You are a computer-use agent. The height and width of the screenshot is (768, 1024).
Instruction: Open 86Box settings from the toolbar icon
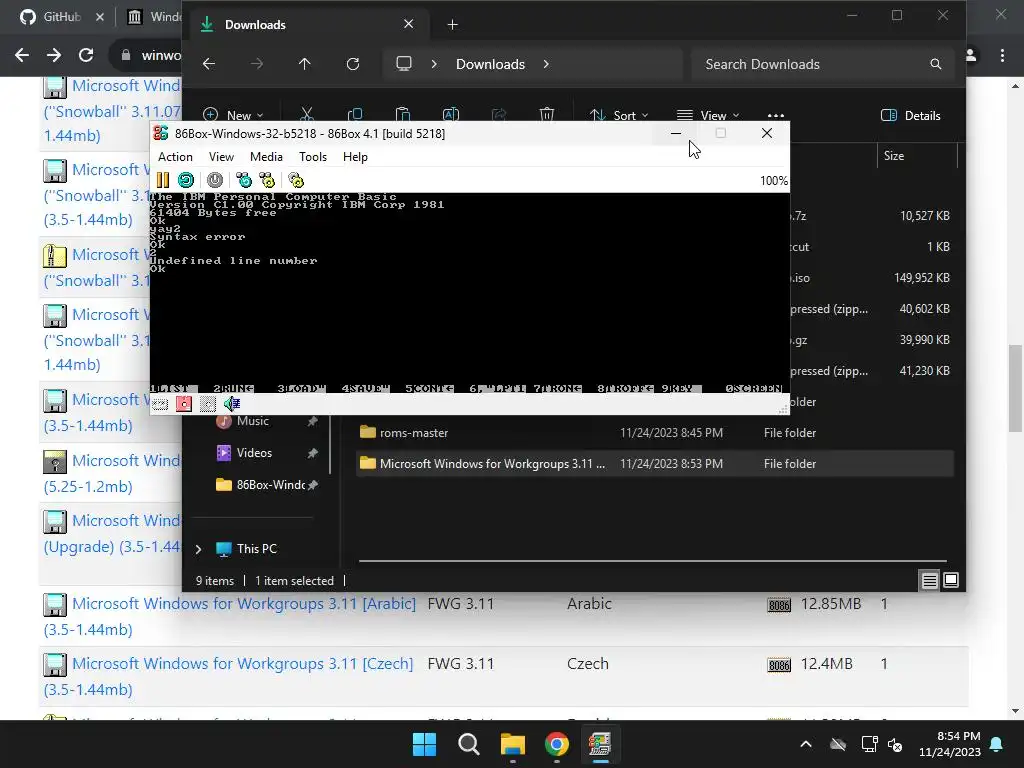coord(296,180)
